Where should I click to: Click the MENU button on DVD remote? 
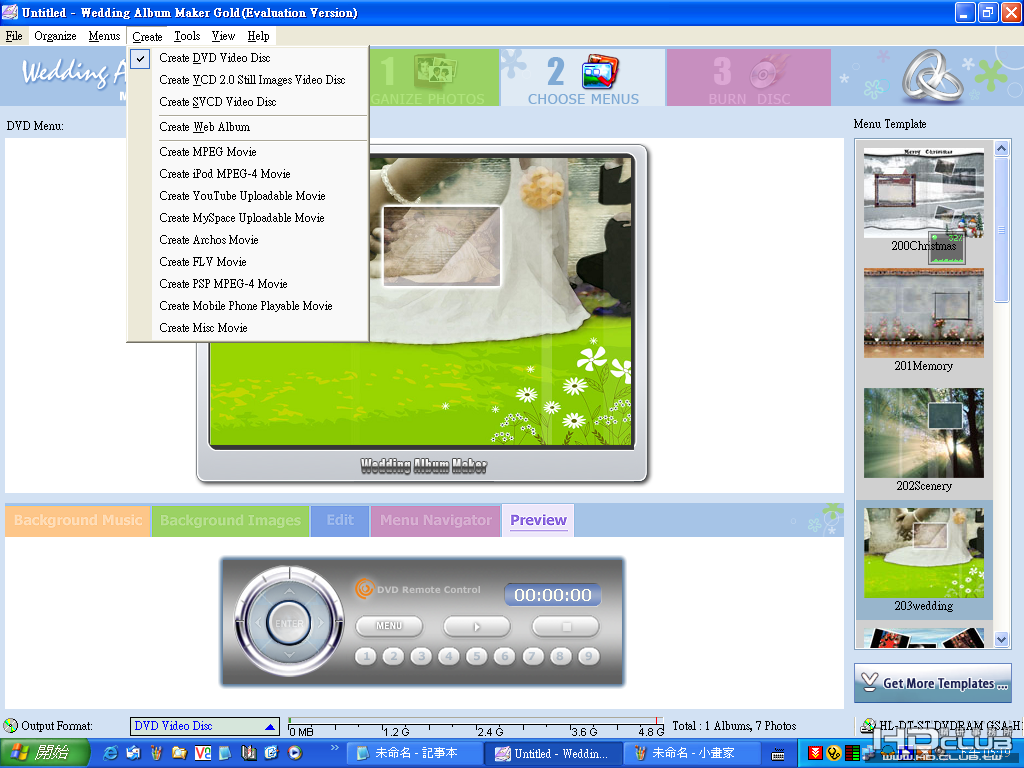click(389, 626)
